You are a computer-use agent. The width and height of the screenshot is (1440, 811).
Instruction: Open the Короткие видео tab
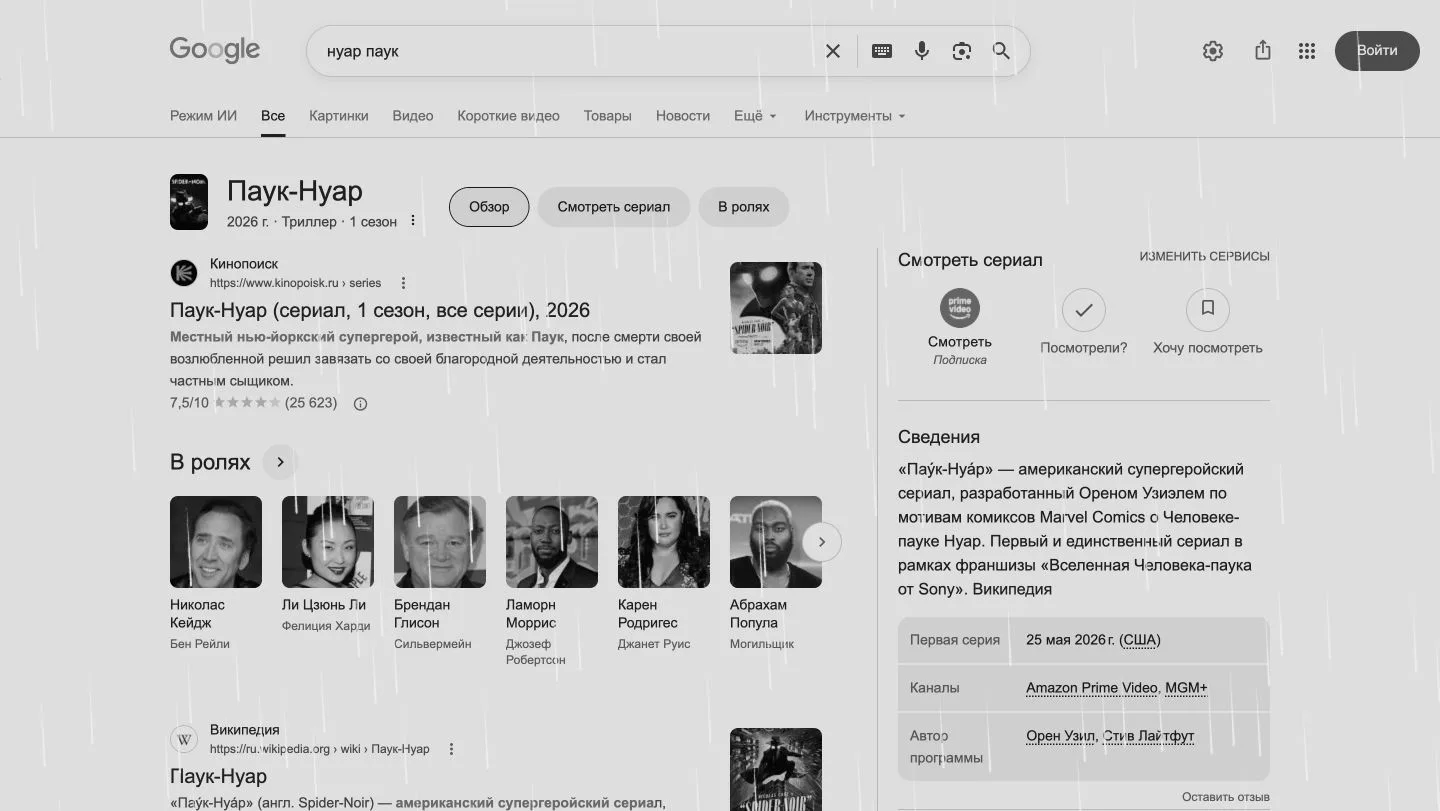click(x=508, y=116)
